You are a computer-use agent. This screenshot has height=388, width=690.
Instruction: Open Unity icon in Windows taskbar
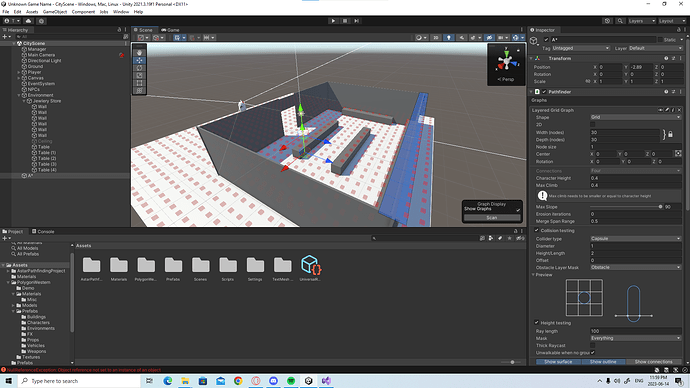pyautogui.click(x=308, y=381)
